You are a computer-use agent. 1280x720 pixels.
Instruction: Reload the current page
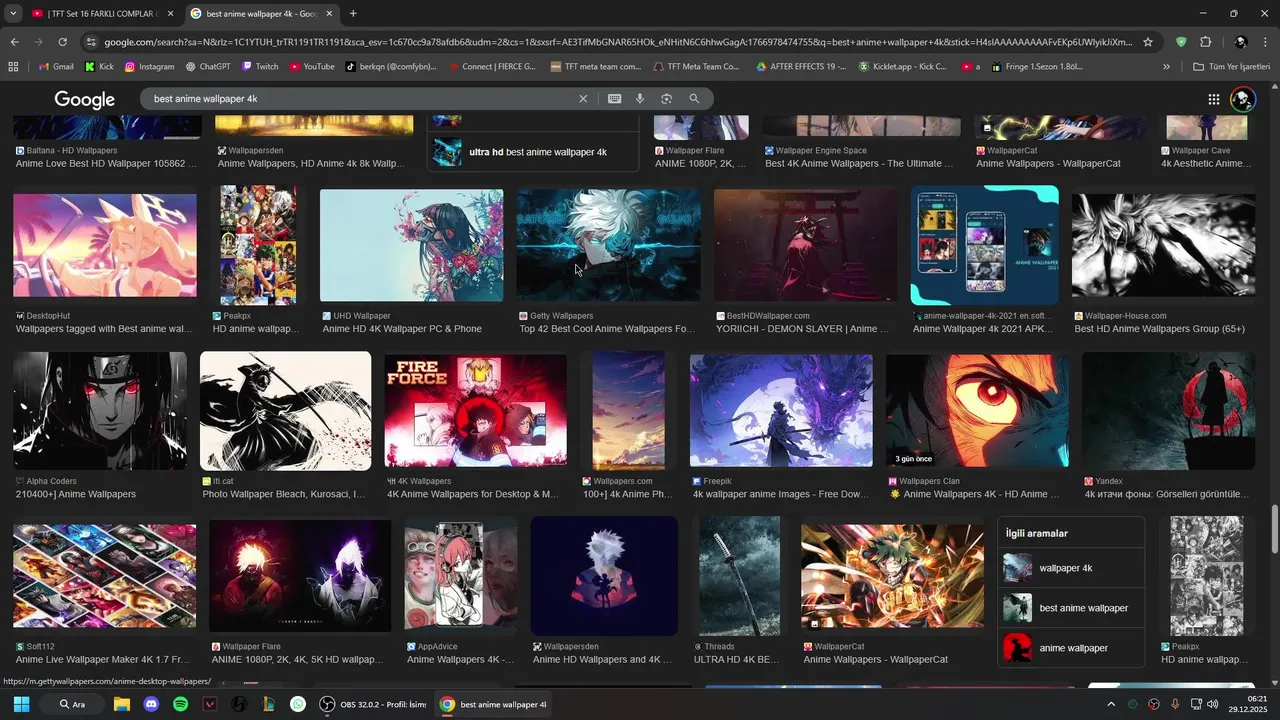click(x=62, y=42)
